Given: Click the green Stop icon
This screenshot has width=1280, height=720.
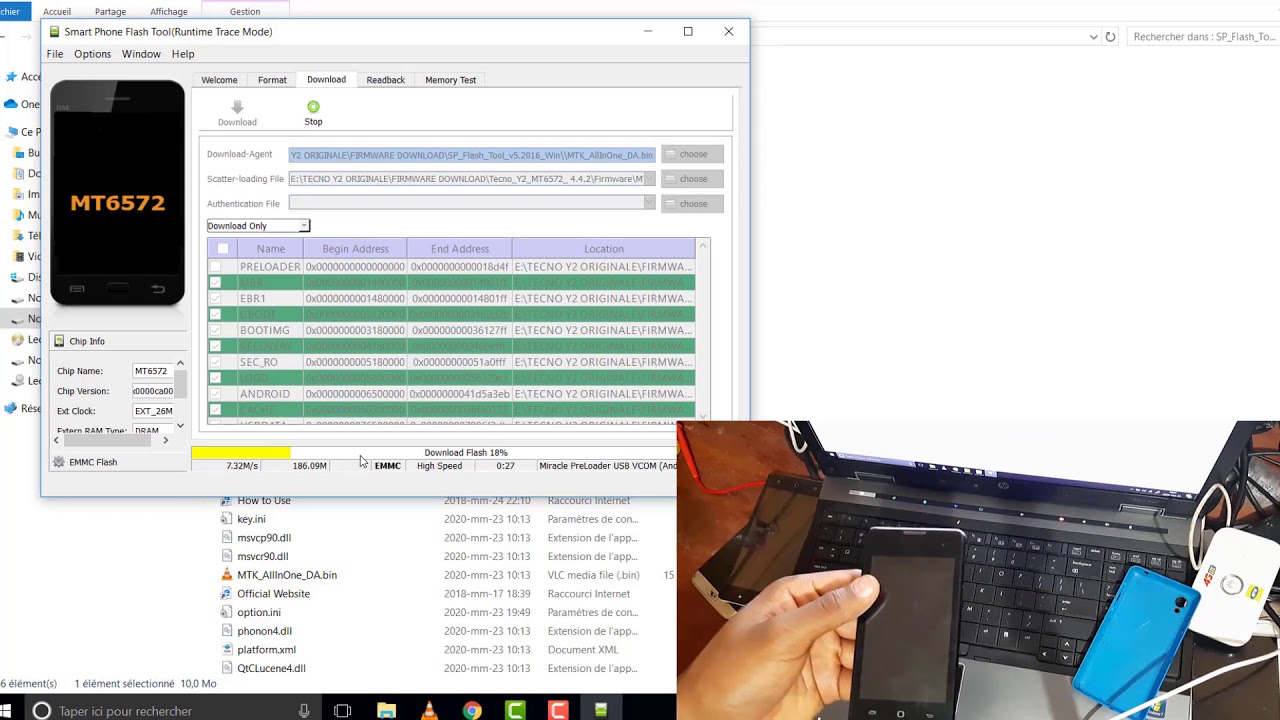Looking at the screenshot, I should click(313, 107).
